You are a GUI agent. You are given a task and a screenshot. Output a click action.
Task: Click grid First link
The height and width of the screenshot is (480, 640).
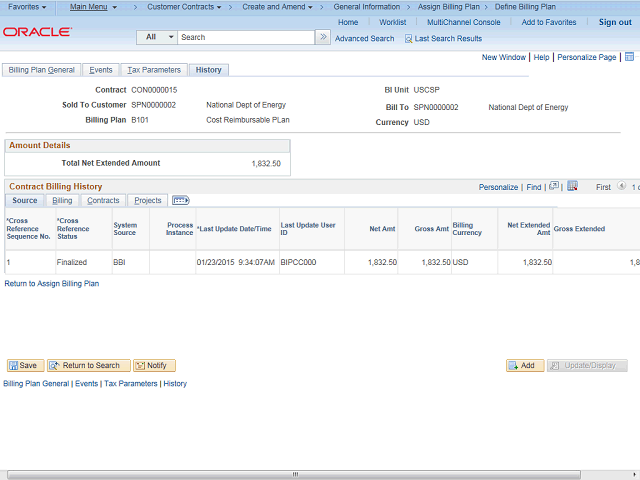tap(603, 187)
